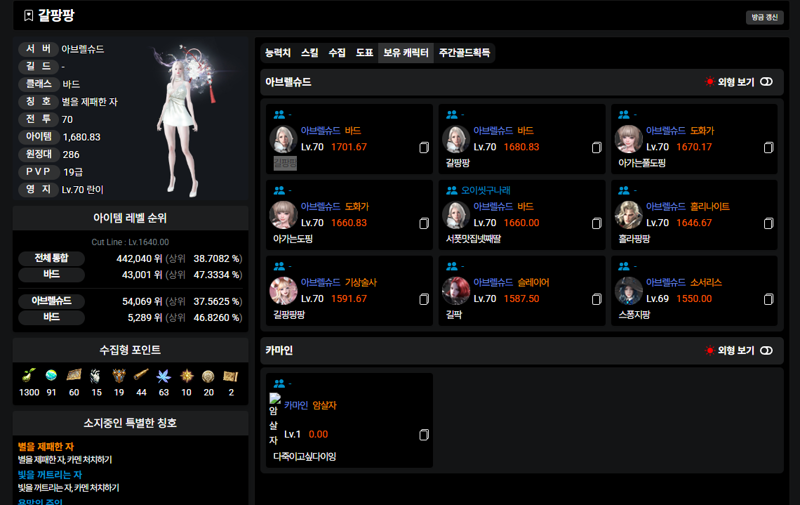
Task: Toggle 외형 보기 switch for 아브렐슈드
Action: tap(766, 82)
